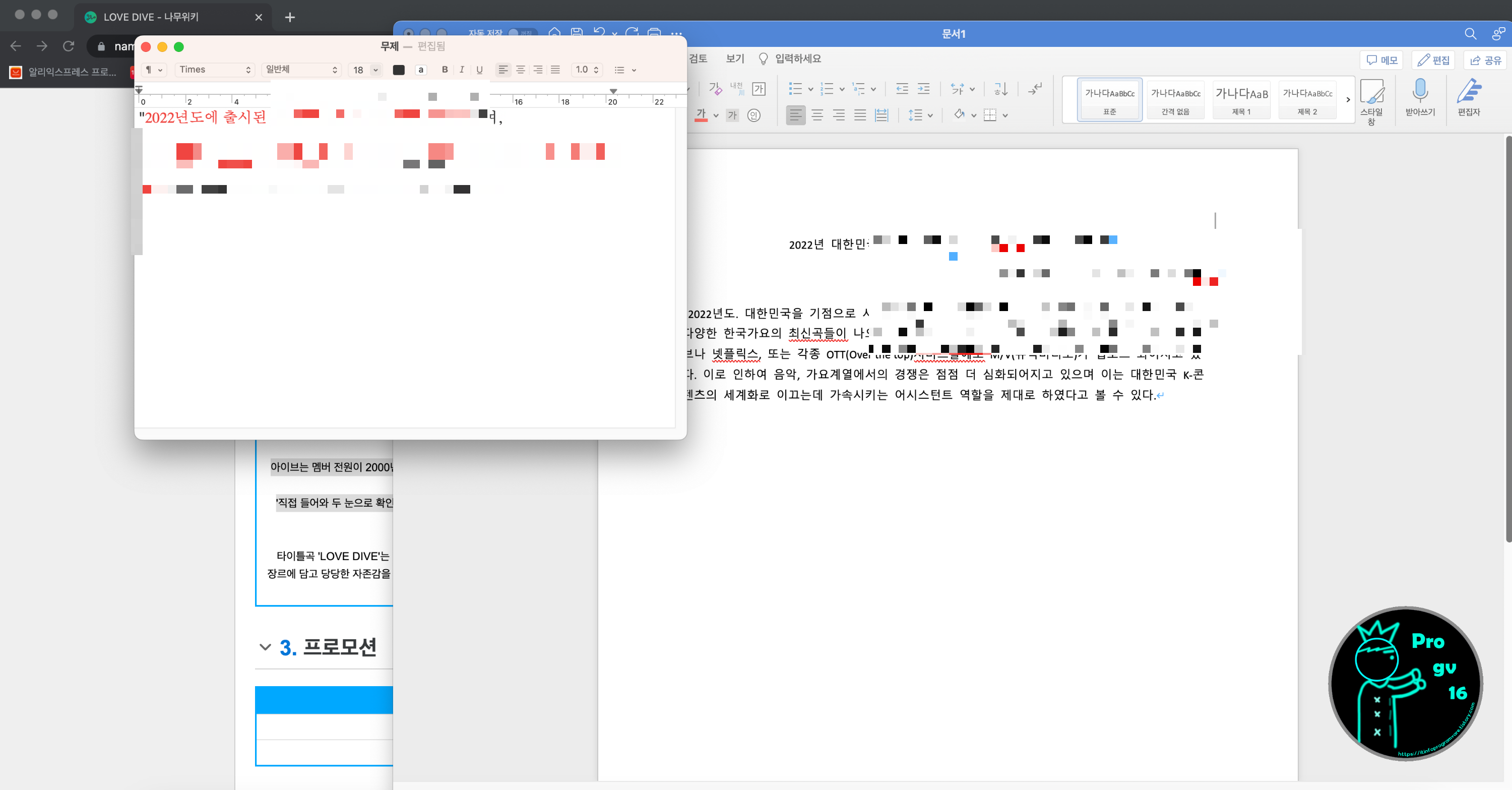Click the 공유 share button

(1485, 60)
